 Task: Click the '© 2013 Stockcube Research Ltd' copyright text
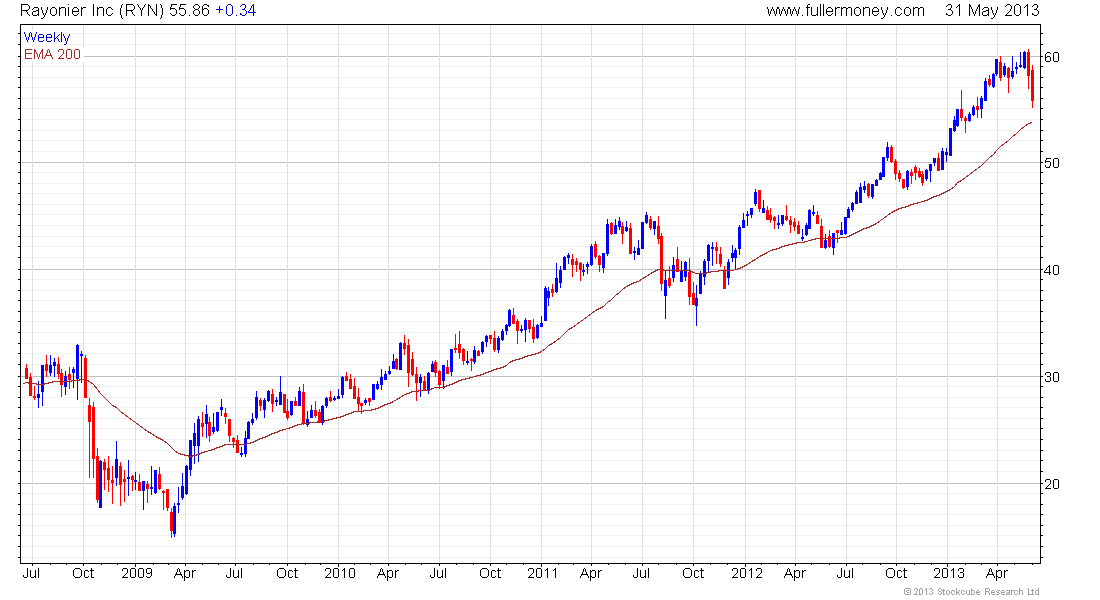coord(971,592)
